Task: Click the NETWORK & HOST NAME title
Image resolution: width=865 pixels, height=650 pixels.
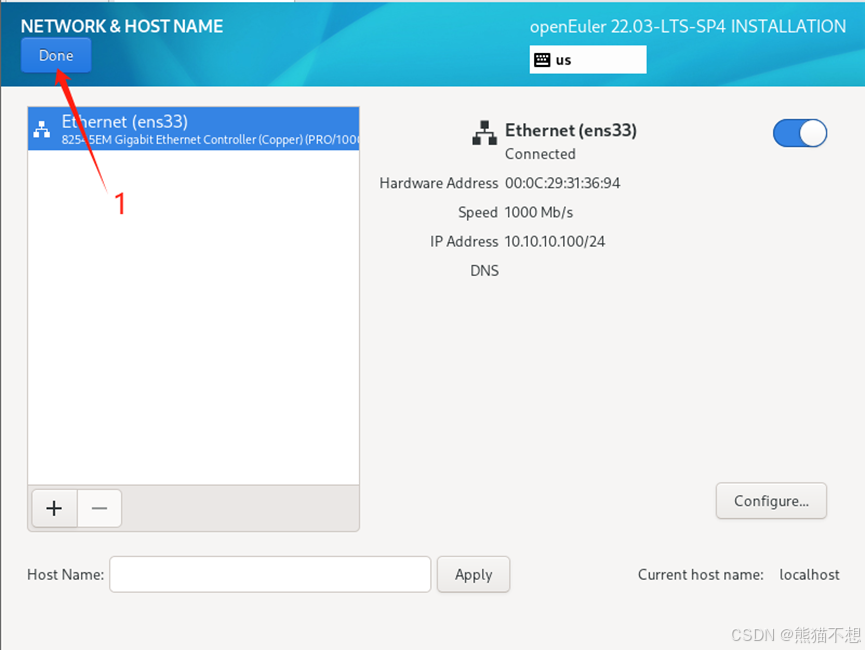Action: coord(122,26)
